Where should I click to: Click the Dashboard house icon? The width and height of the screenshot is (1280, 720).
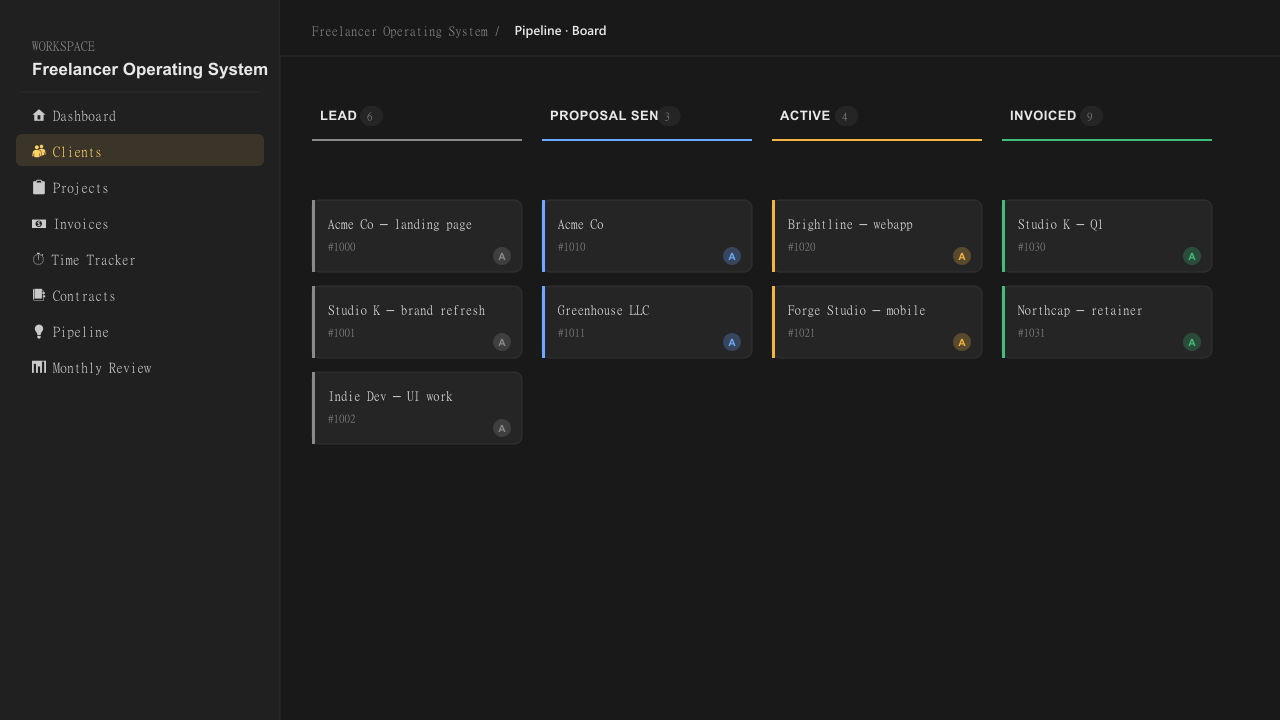tap(39, 116)
